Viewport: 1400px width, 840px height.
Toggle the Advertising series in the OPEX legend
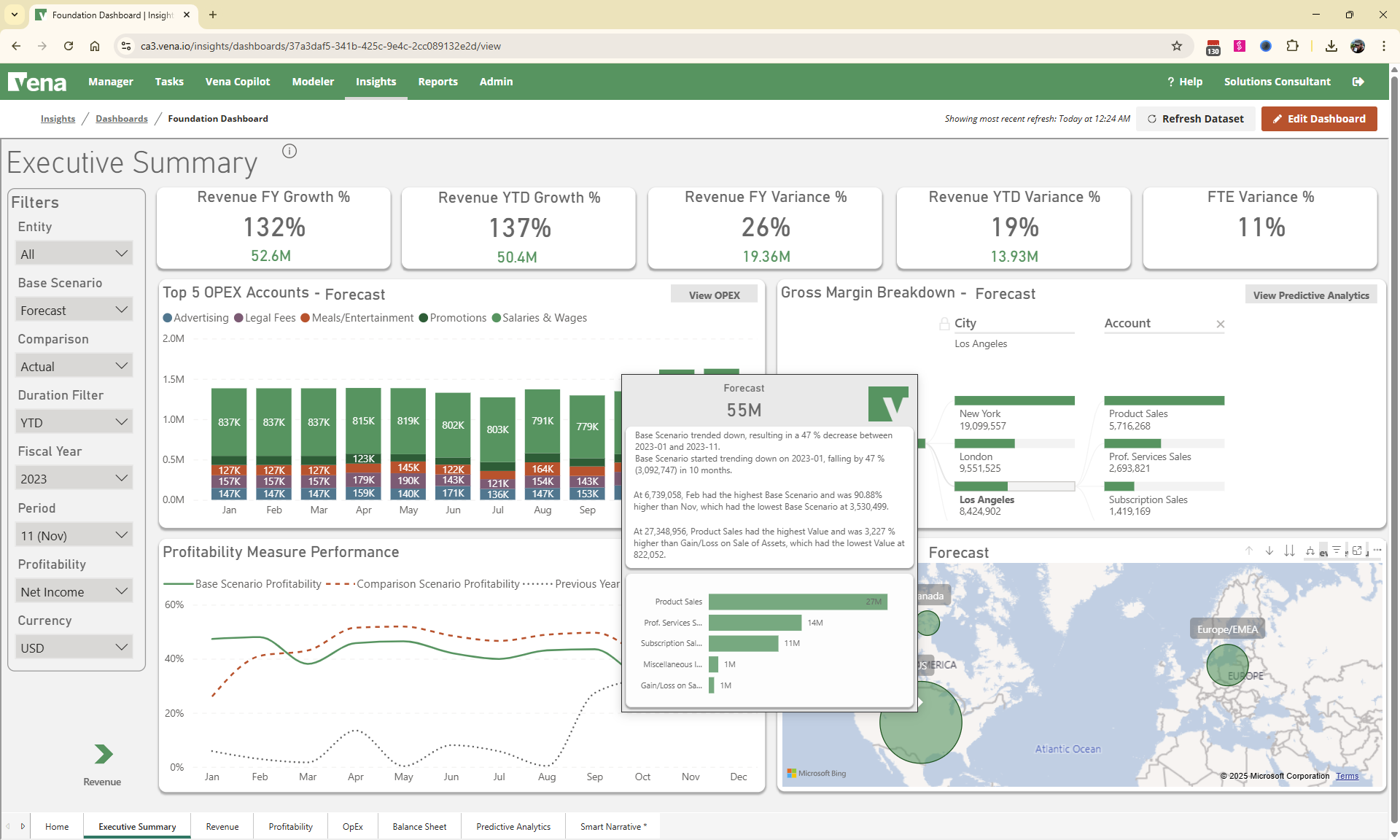pyautogui.click(x=196, y=317)
